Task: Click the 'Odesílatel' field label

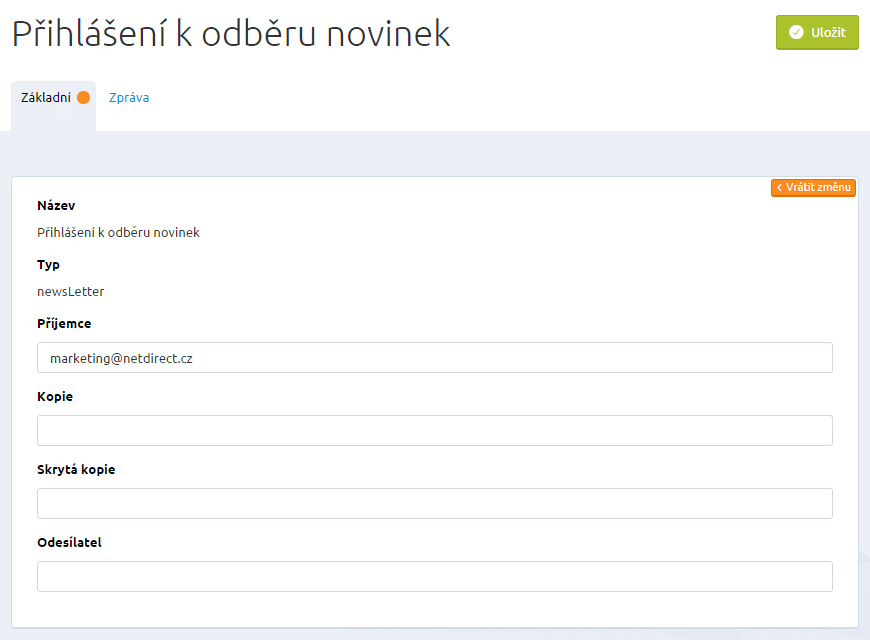Action: tap(69, 542)
